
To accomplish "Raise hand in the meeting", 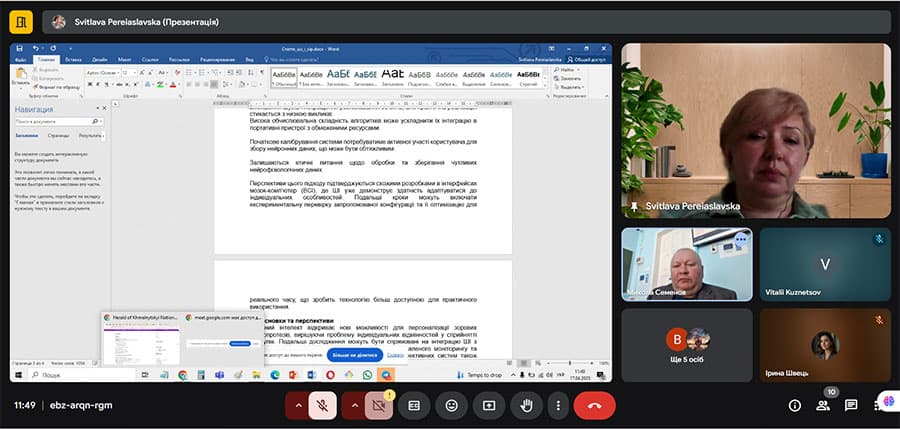I will [x=526, y=405].
